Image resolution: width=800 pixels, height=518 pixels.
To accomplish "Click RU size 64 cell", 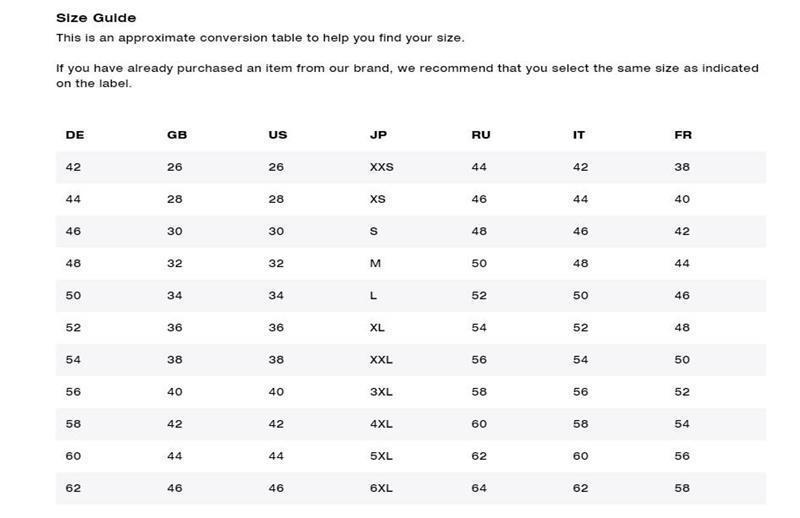I will [x=479, y=488].
